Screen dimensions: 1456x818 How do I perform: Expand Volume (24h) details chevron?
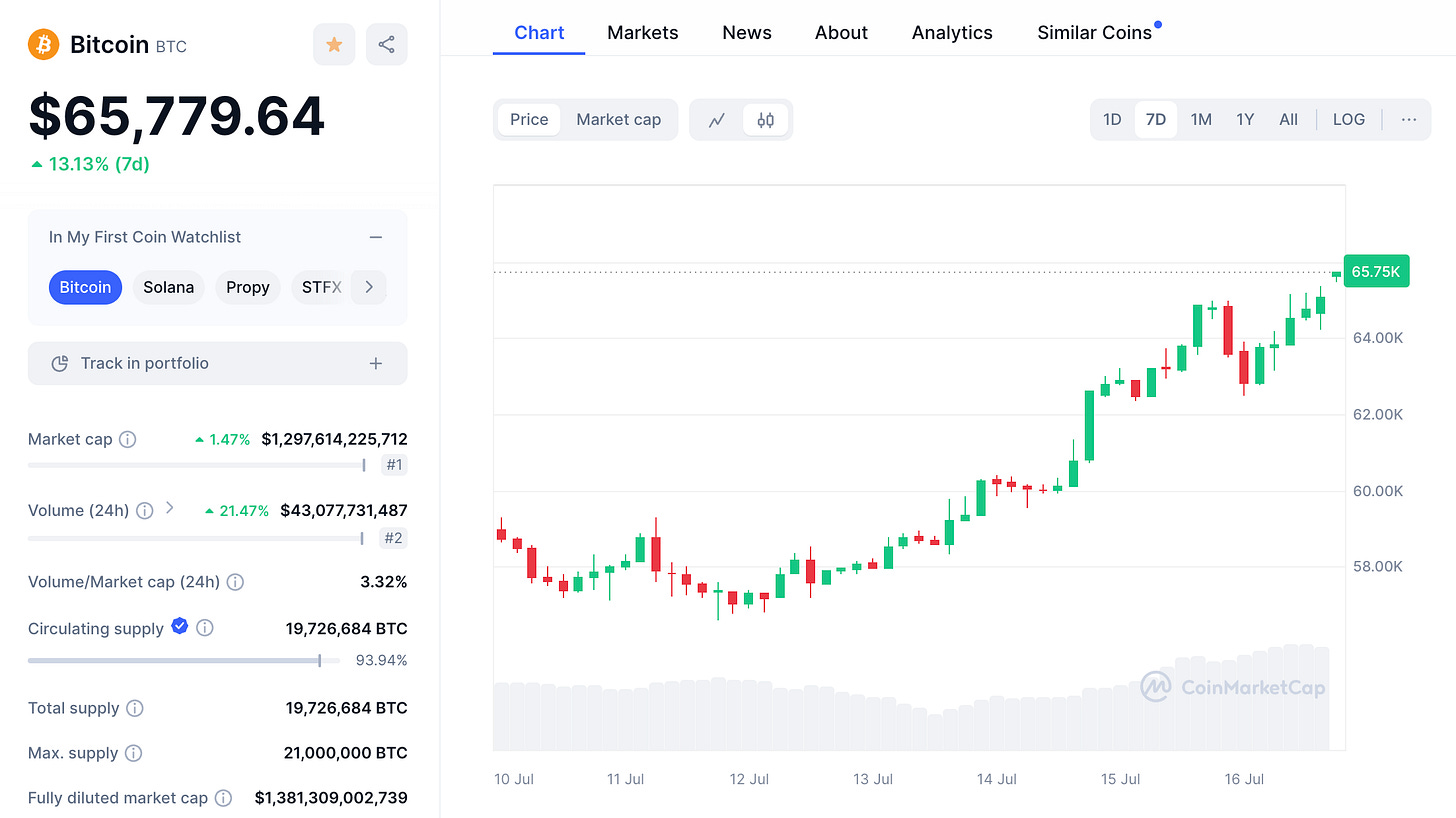pyautogui.click(x=170, y=508)
